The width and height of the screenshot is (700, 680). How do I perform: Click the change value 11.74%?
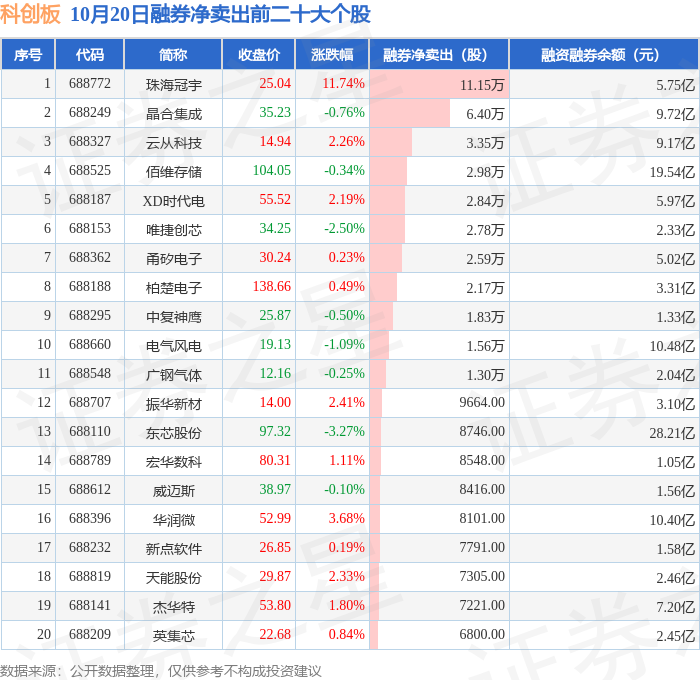[x=343, y=83]
